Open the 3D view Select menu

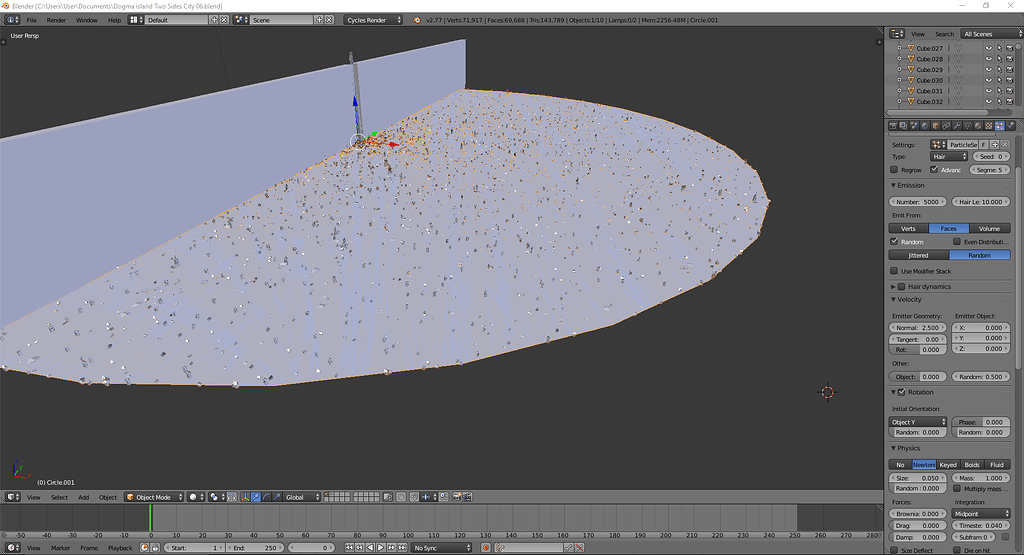[x=59, y=498]
